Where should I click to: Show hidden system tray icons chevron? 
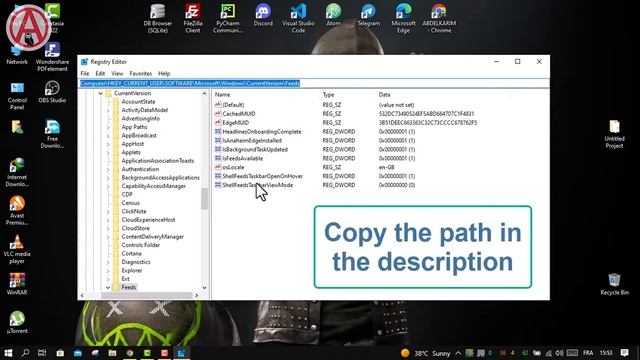[458, 353]
